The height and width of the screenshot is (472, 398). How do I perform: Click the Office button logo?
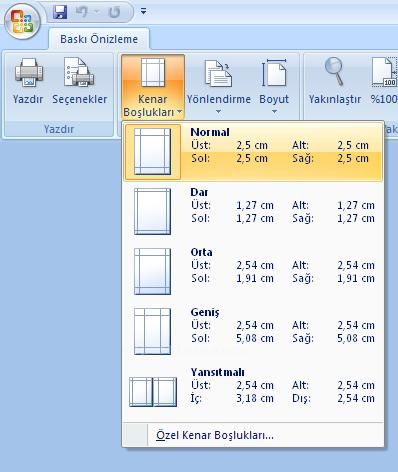click(x=22, y=21)
